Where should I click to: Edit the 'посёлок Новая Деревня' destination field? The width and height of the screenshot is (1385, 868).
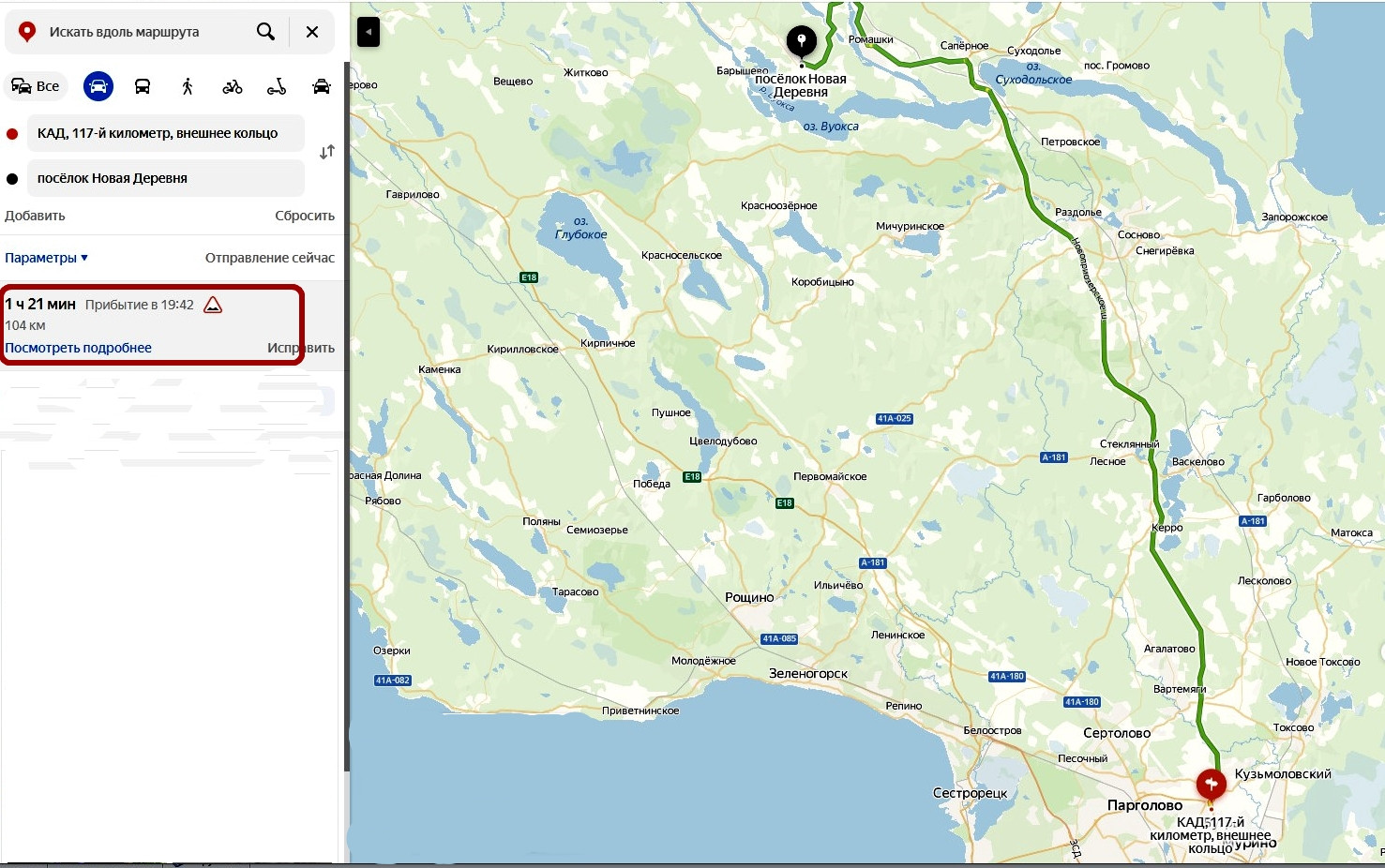166,178
